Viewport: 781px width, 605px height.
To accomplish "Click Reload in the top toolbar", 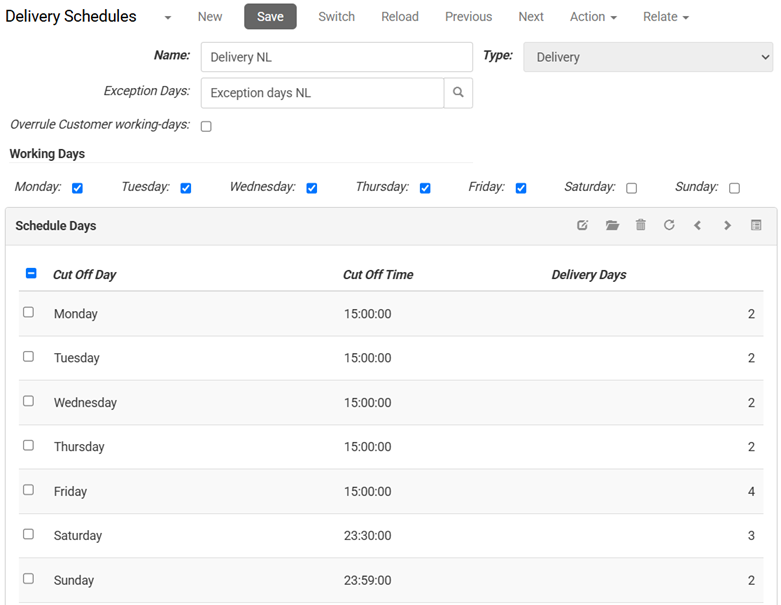I will pos(400,17).
